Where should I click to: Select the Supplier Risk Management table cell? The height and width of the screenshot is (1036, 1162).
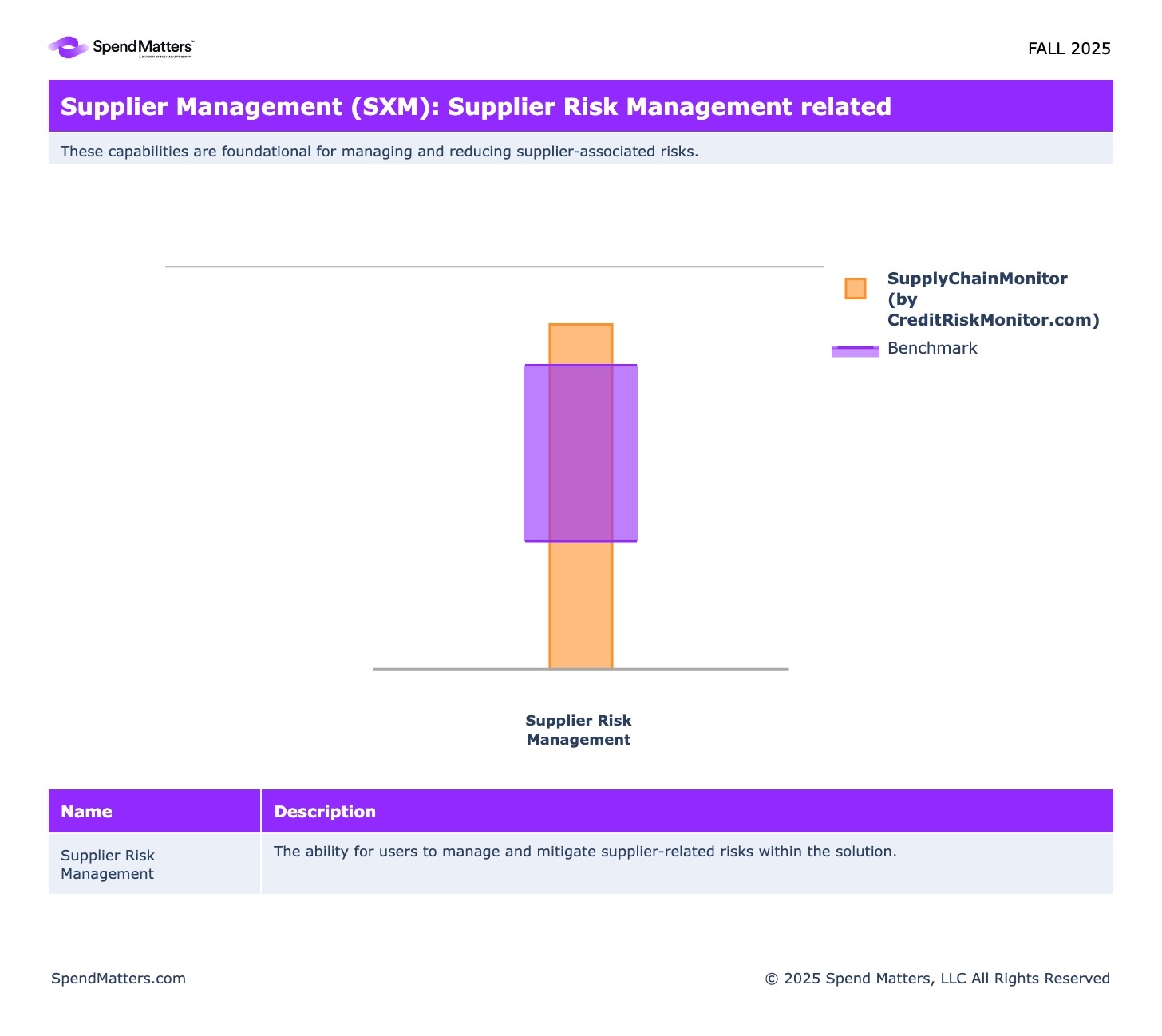pos(108,864)
